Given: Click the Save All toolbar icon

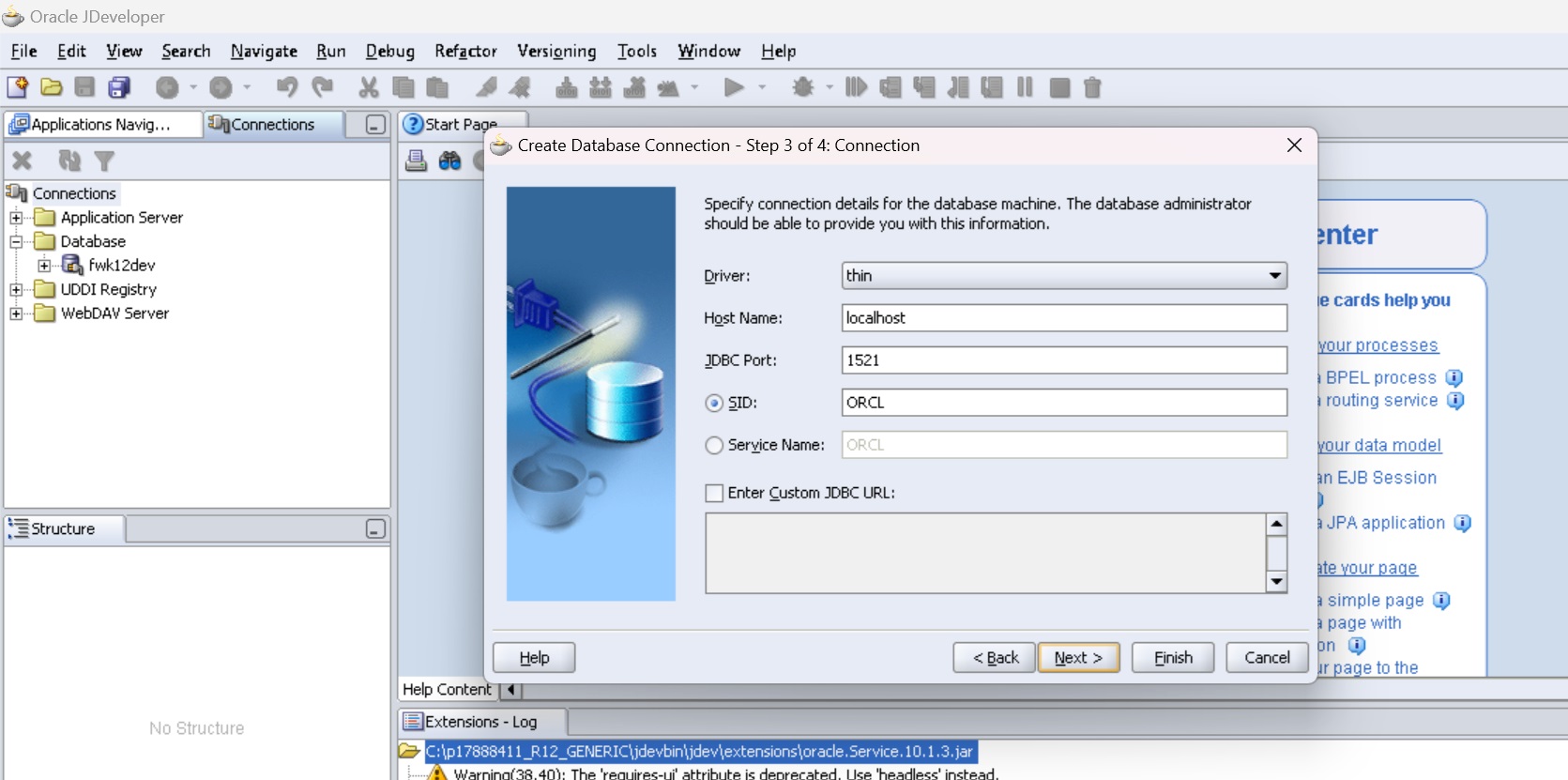Looking at the screenshot, I should [119, 87].
